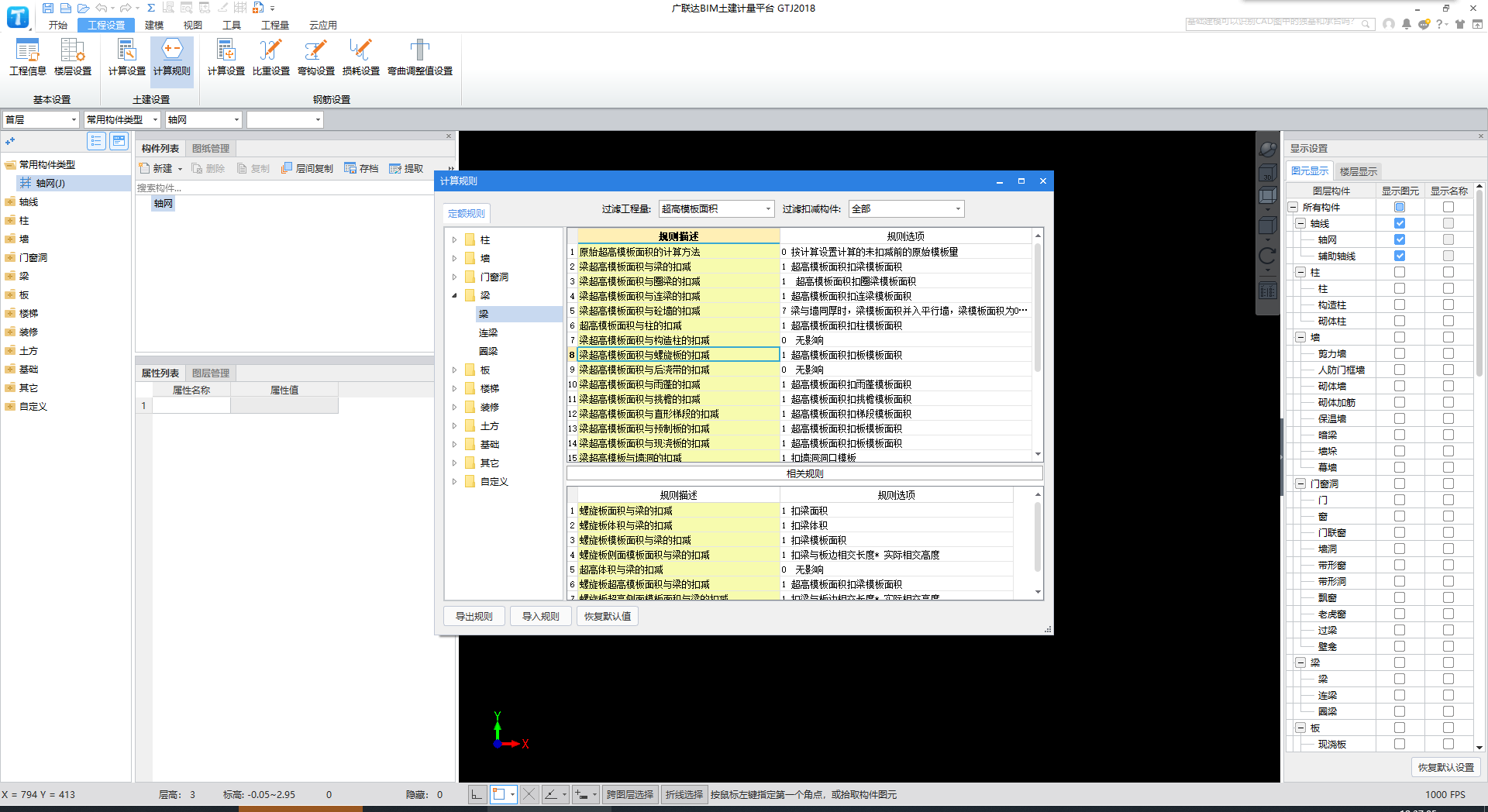Click 存档 archive toolbar item
The height and width of the screenshot is (812, 1488).
click(362, 168)
